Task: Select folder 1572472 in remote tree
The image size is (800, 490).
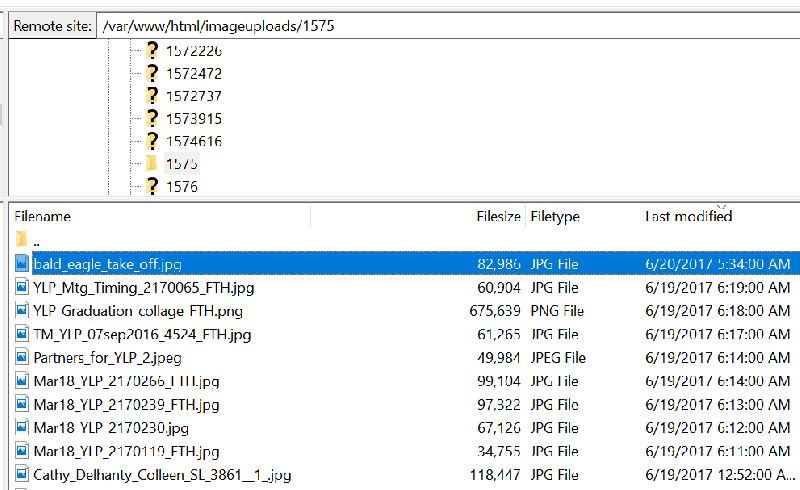Action: (x=194, y=74)
